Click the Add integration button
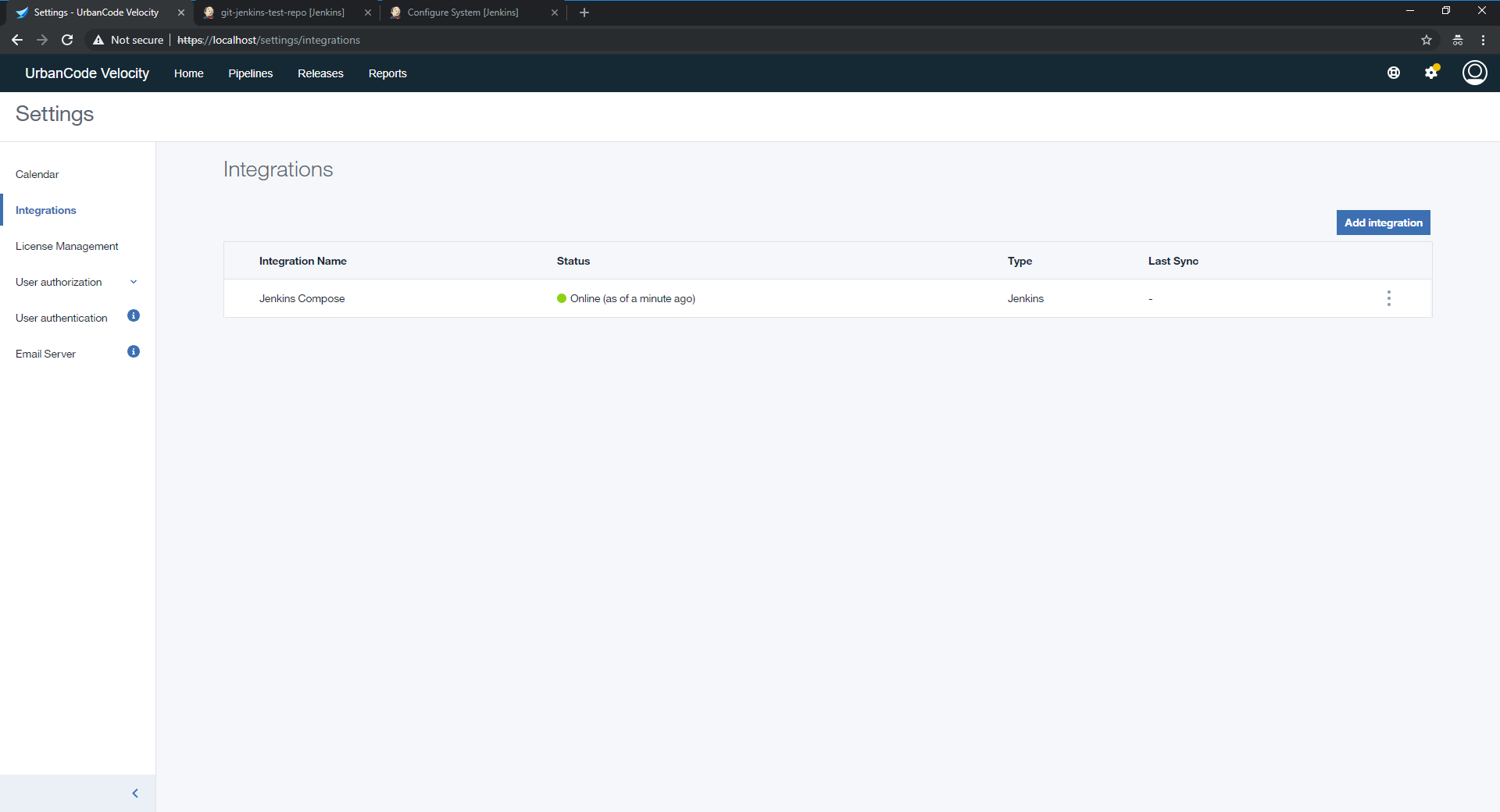Screen dimensions: 1500x812 pos(1383,222)
